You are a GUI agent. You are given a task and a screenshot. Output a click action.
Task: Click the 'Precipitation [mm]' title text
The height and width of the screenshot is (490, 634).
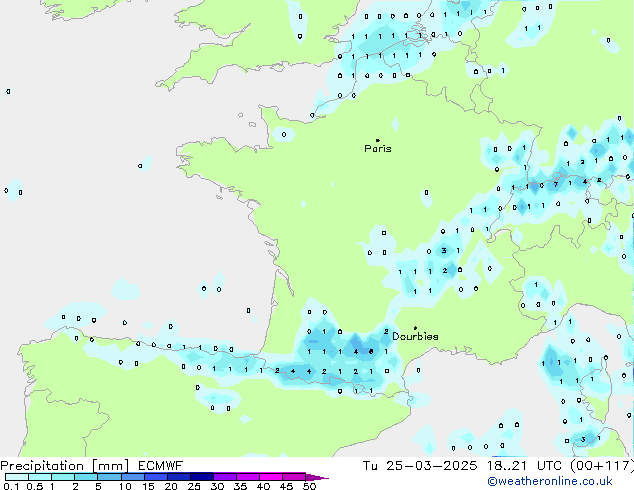pos(65,466)
